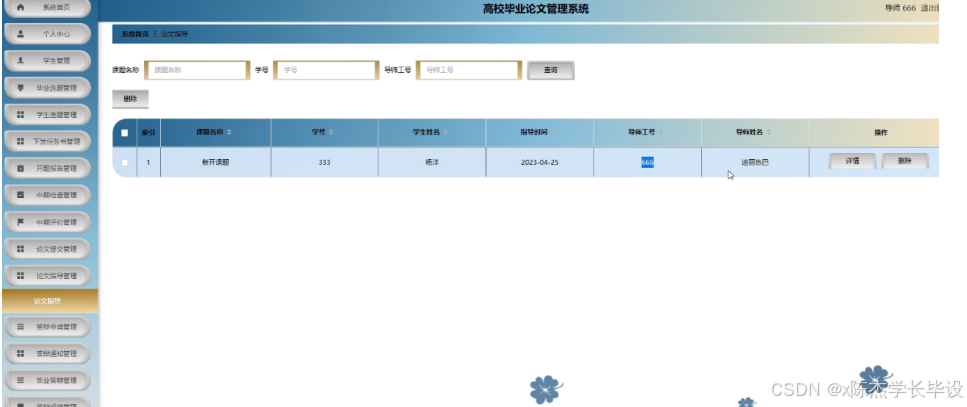Click 退出 link at top right
Screen dimensions: 967x407
[x=929, y=8]
